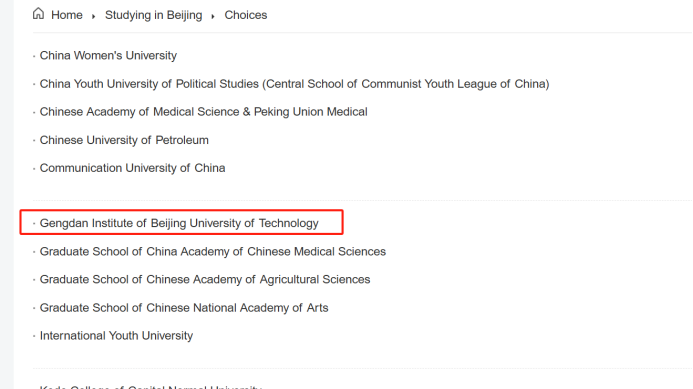Image resolution: width=693 pixels, height=389 pixels.
Task: Go to Home breadcrumb link
Action: point(67,15)
